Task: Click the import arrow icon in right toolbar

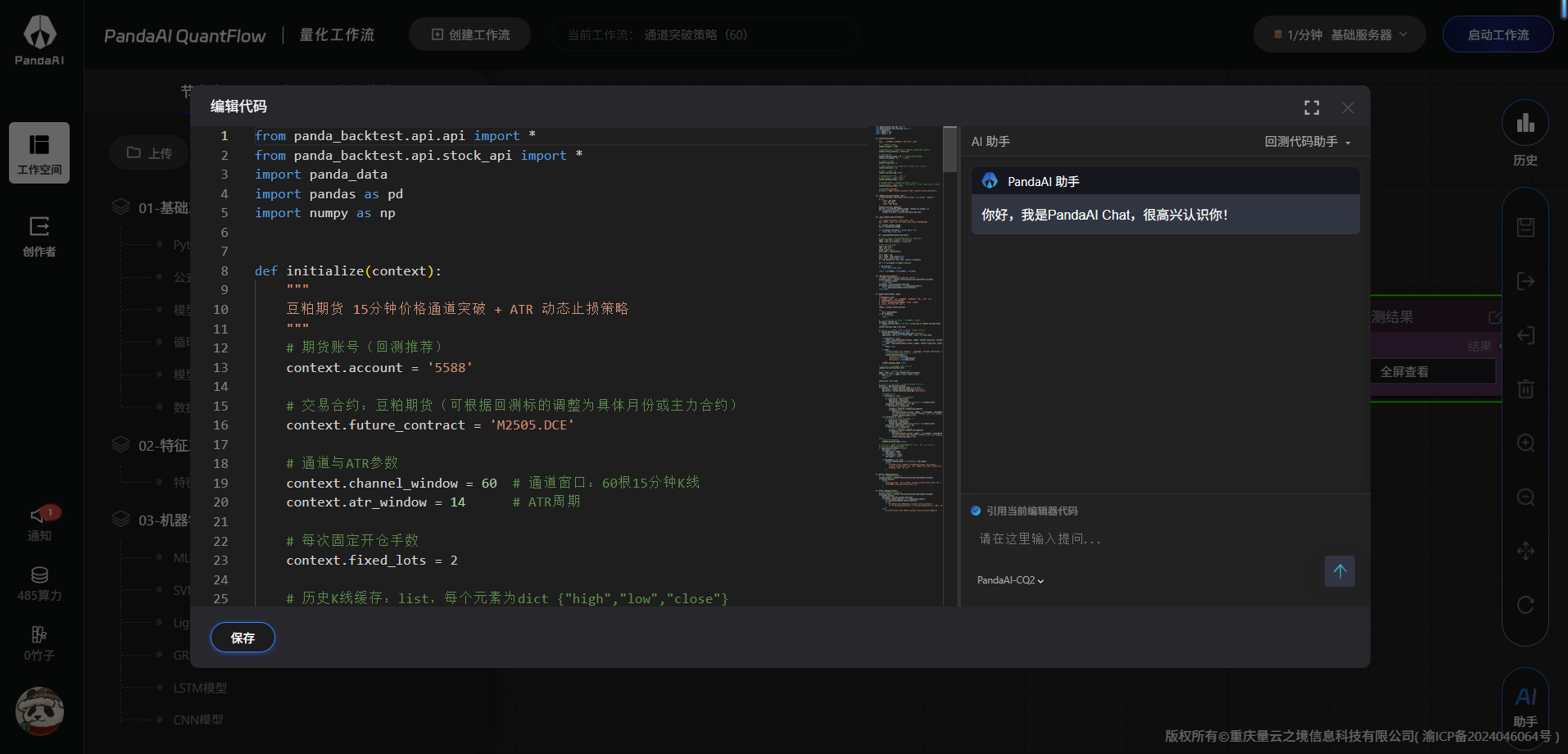Action: tap(1525, 335)
